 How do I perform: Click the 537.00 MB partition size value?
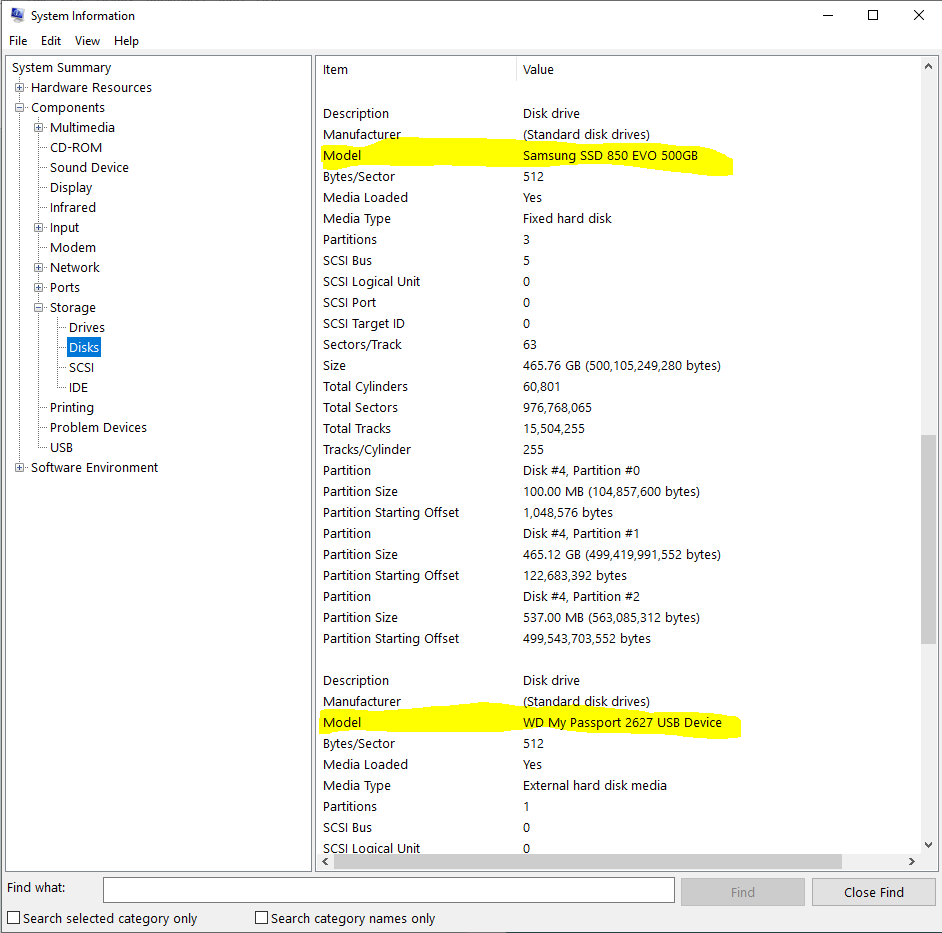(x=611, y=618)
